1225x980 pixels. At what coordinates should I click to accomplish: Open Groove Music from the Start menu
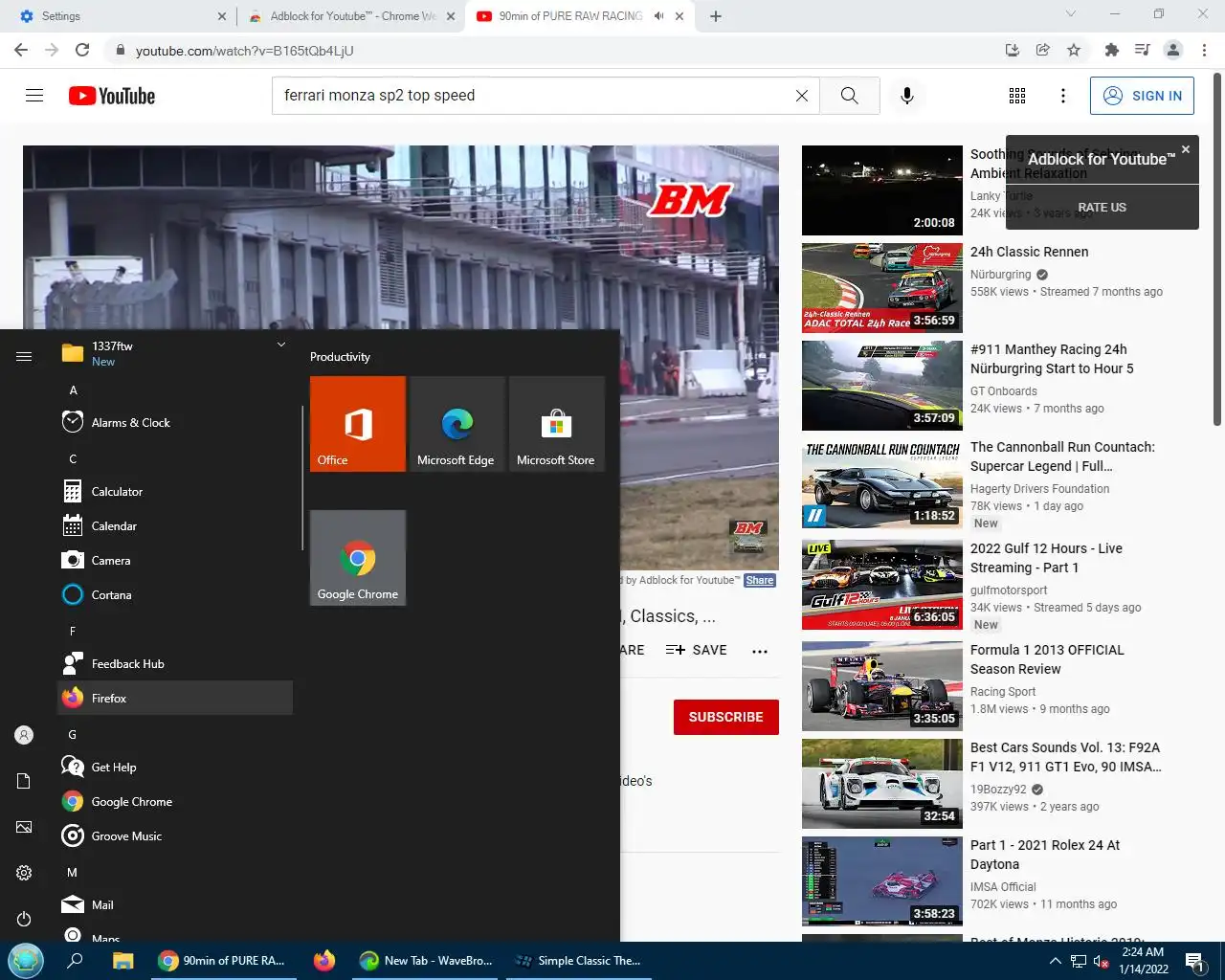click(x=175, y=835)
